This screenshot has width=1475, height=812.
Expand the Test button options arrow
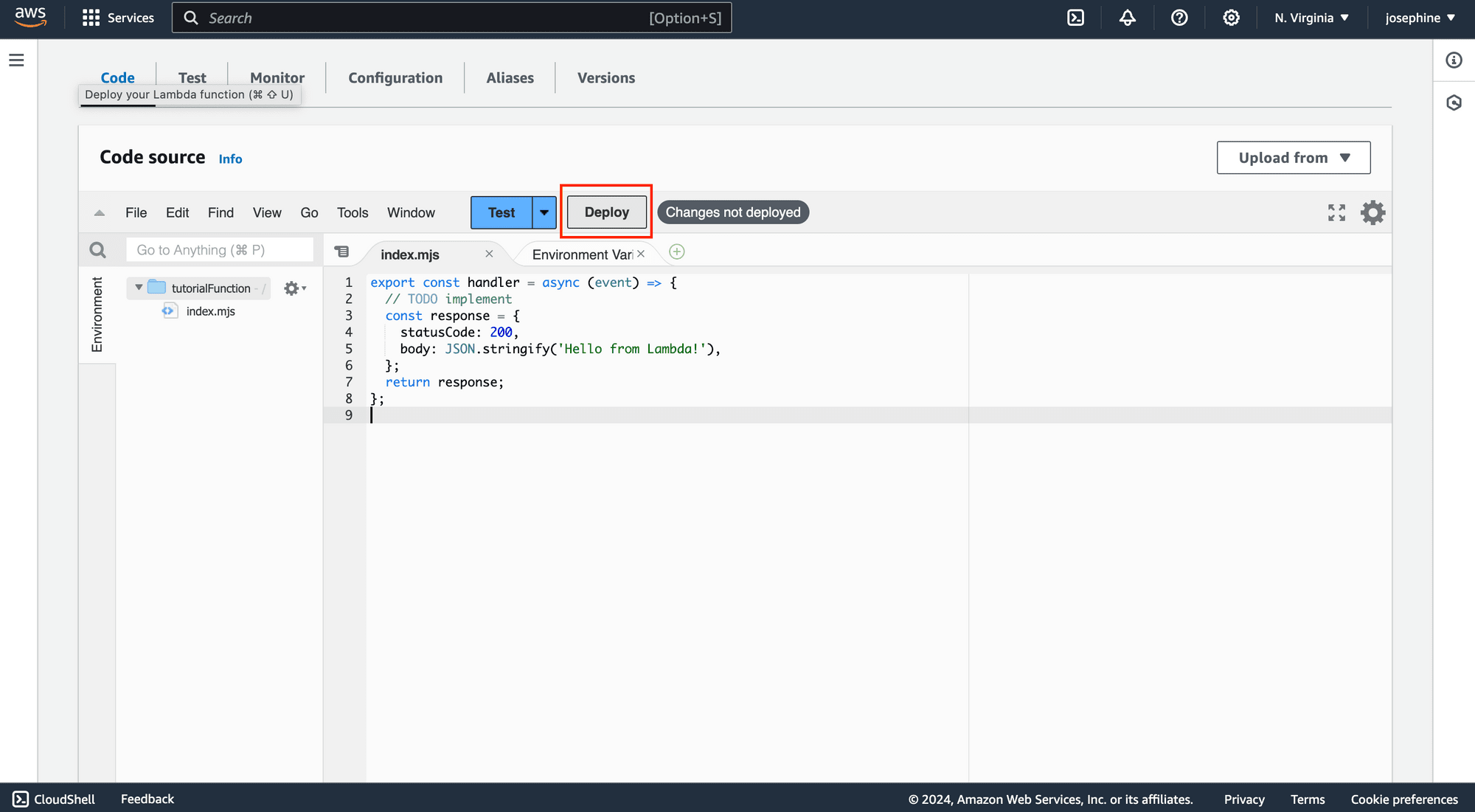coord(545,212)
